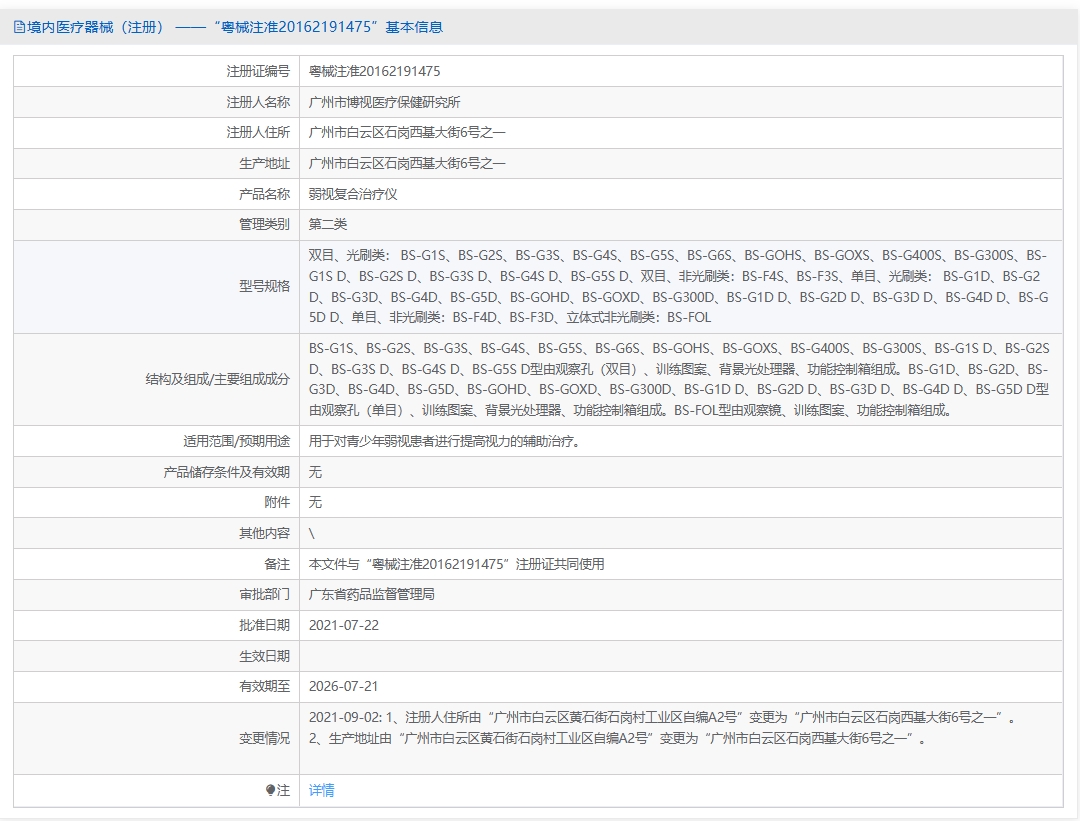Click the 管理类别 label
This screenshot has height=821, width=1080.
coord(264,225)
